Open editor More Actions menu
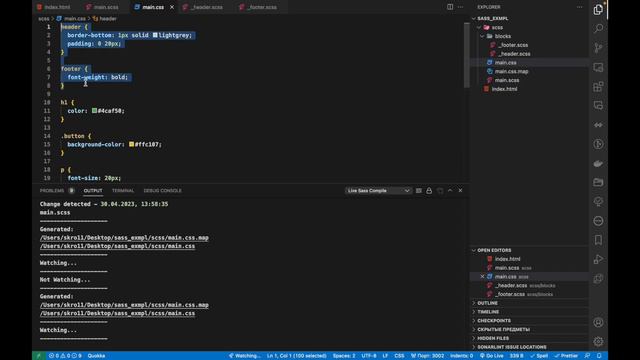Screen dimensions: 640x360 [460, 7]
